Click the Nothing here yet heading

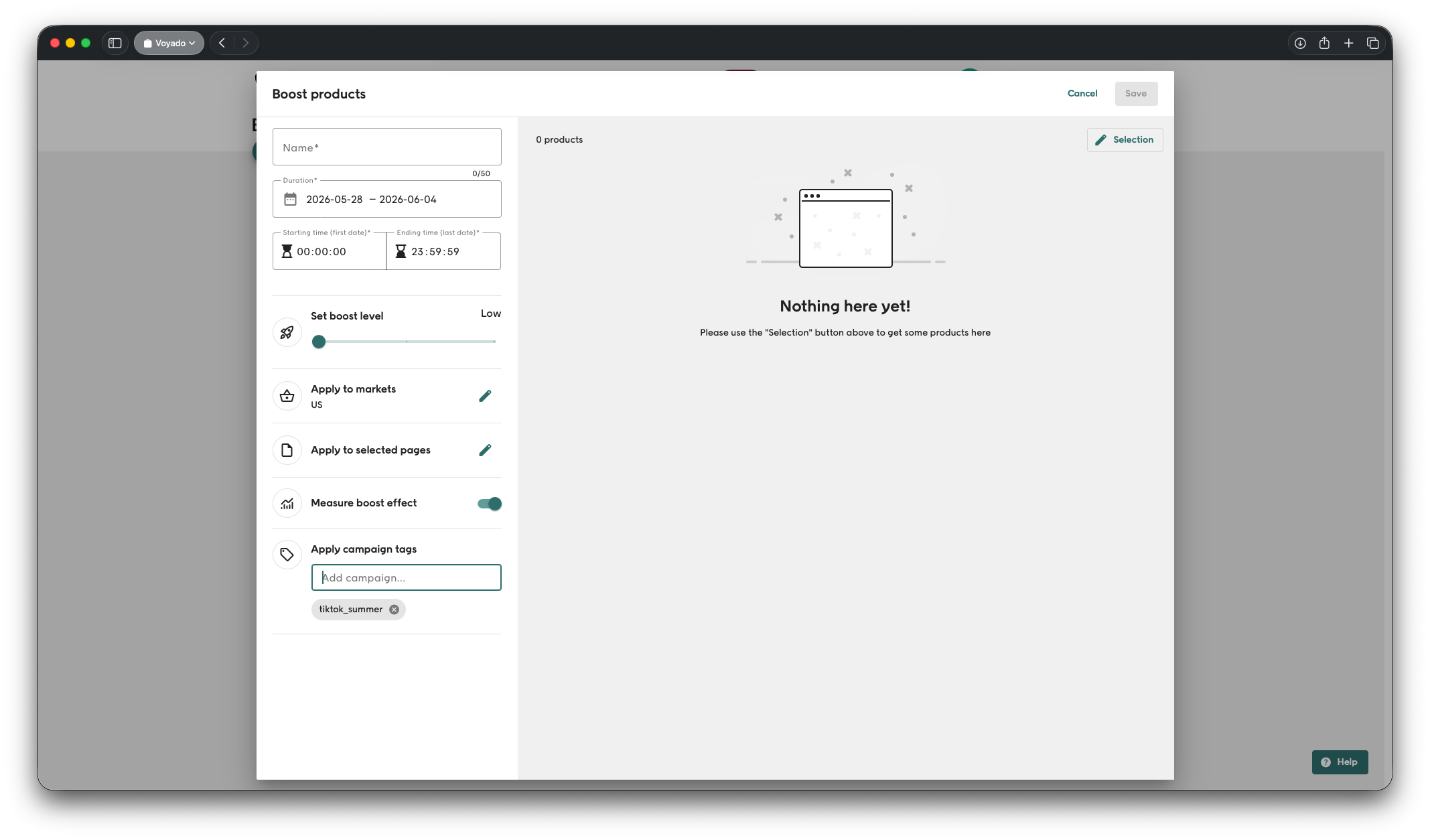pyautogui.click(x=845, y=306)
